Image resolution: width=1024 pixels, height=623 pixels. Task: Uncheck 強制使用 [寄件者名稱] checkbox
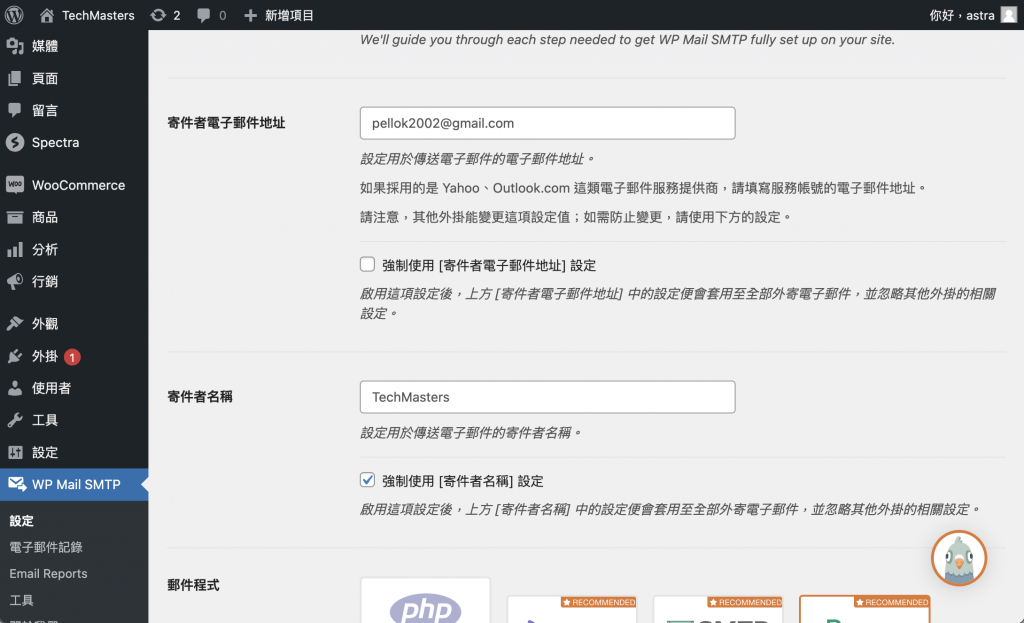tap(368, 480)
